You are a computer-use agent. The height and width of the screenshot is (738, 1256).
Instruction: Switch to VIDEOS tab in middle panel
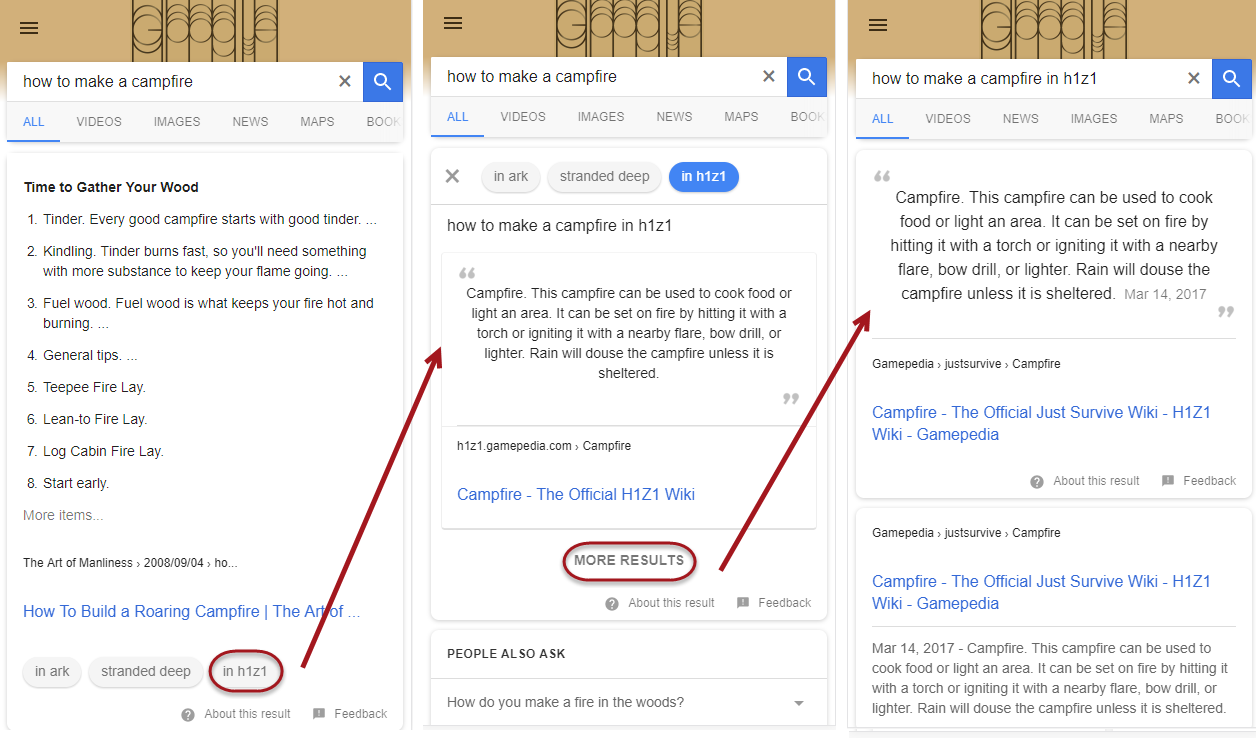[523, 117]
